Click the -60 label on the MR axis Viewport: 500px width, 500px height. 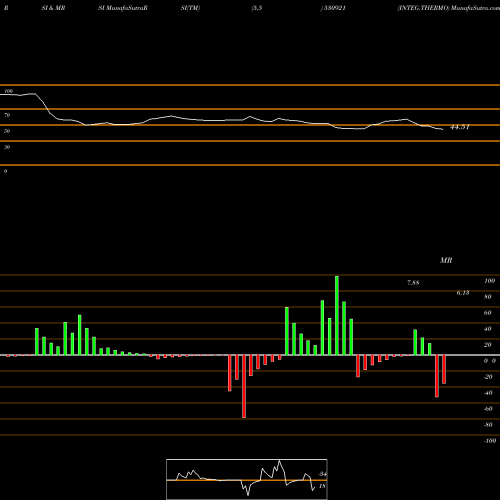click(x=488, y=409)
